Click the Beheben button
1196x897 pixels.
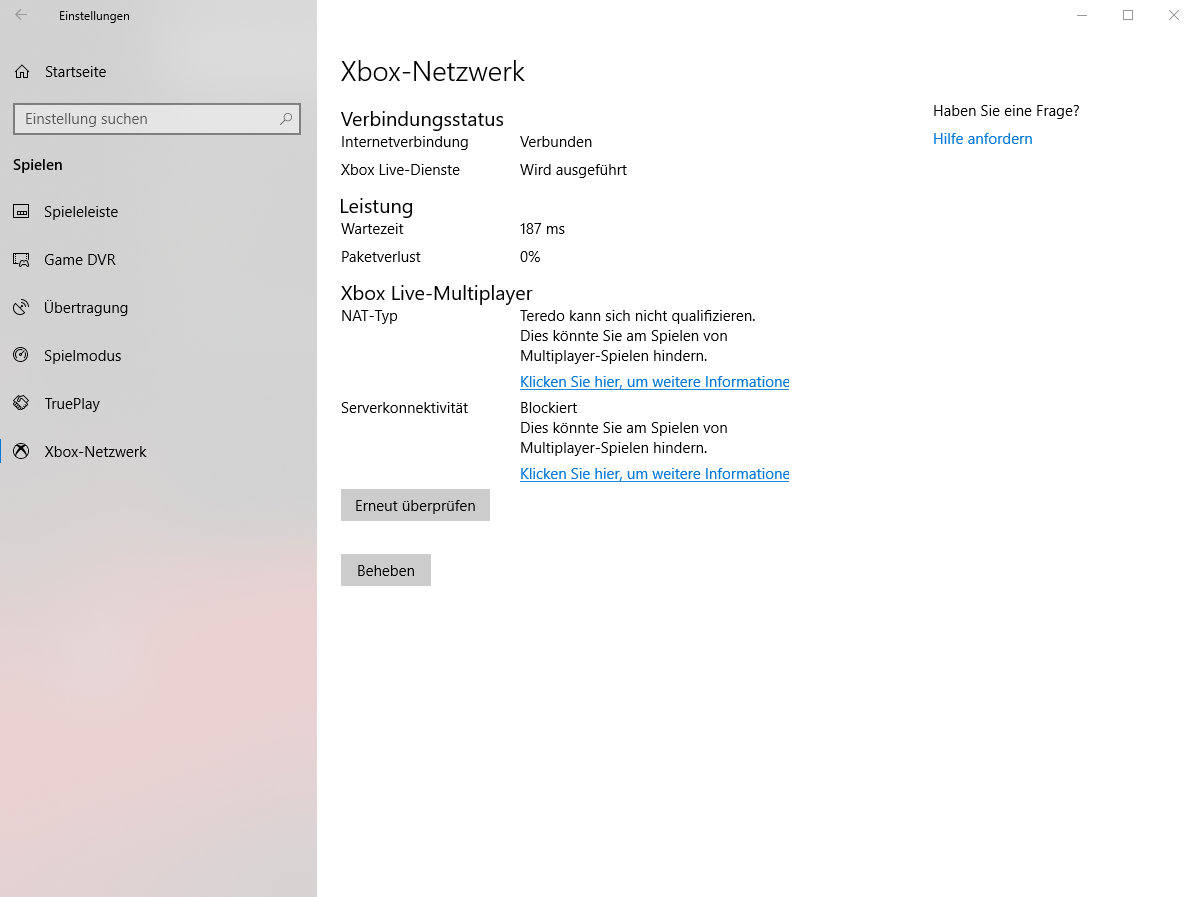(386, 571)
